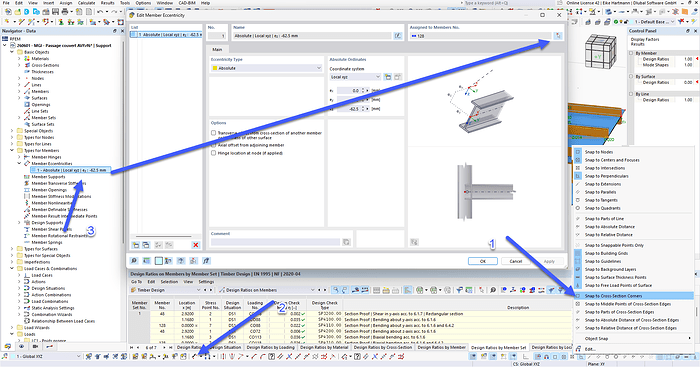Click the magnifier search icon at dialog bottom left
This screenshot has height=367, width=700.
[134, 261]
